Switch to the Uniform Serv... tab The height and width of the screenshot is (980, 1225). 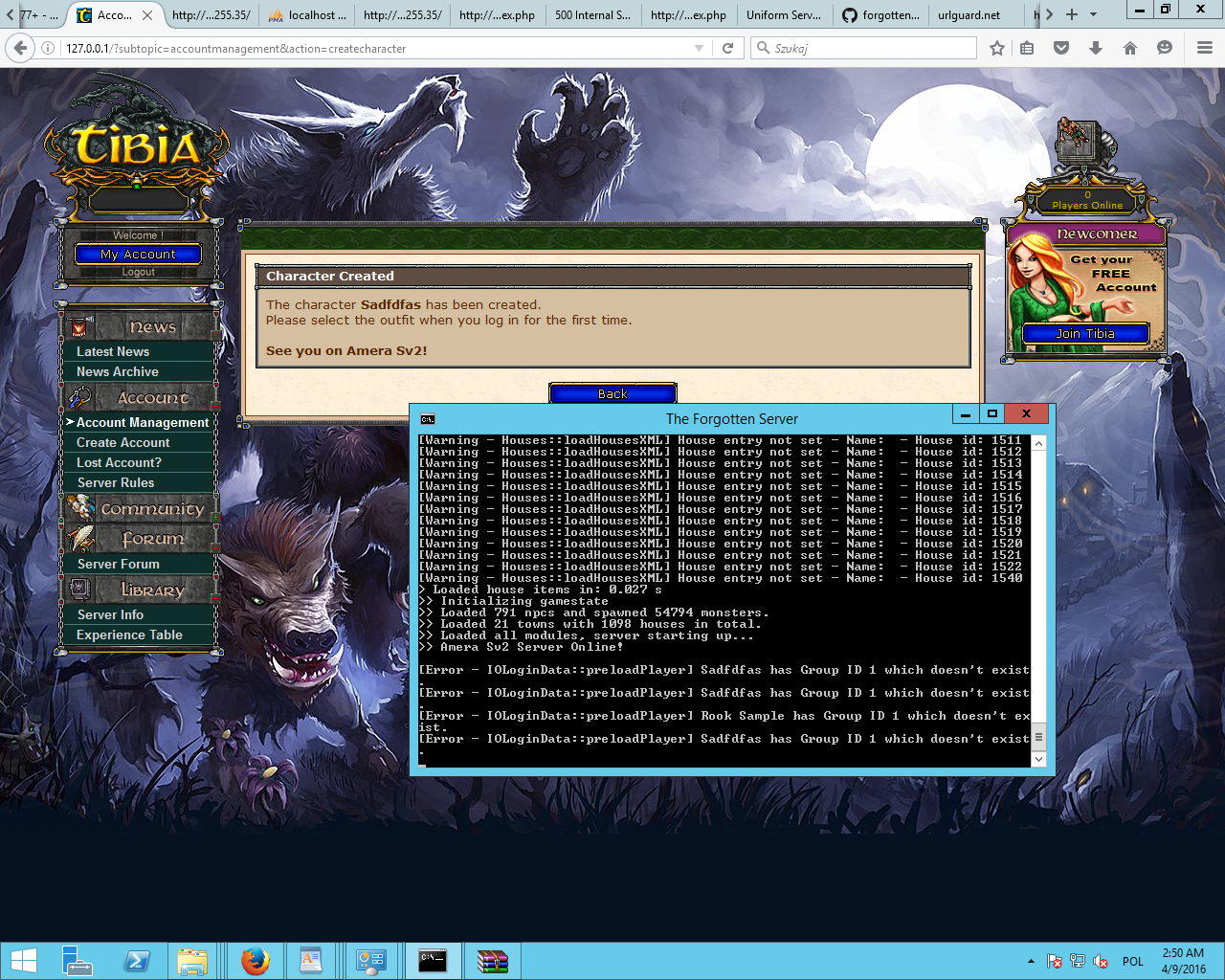tap(785, 15)
